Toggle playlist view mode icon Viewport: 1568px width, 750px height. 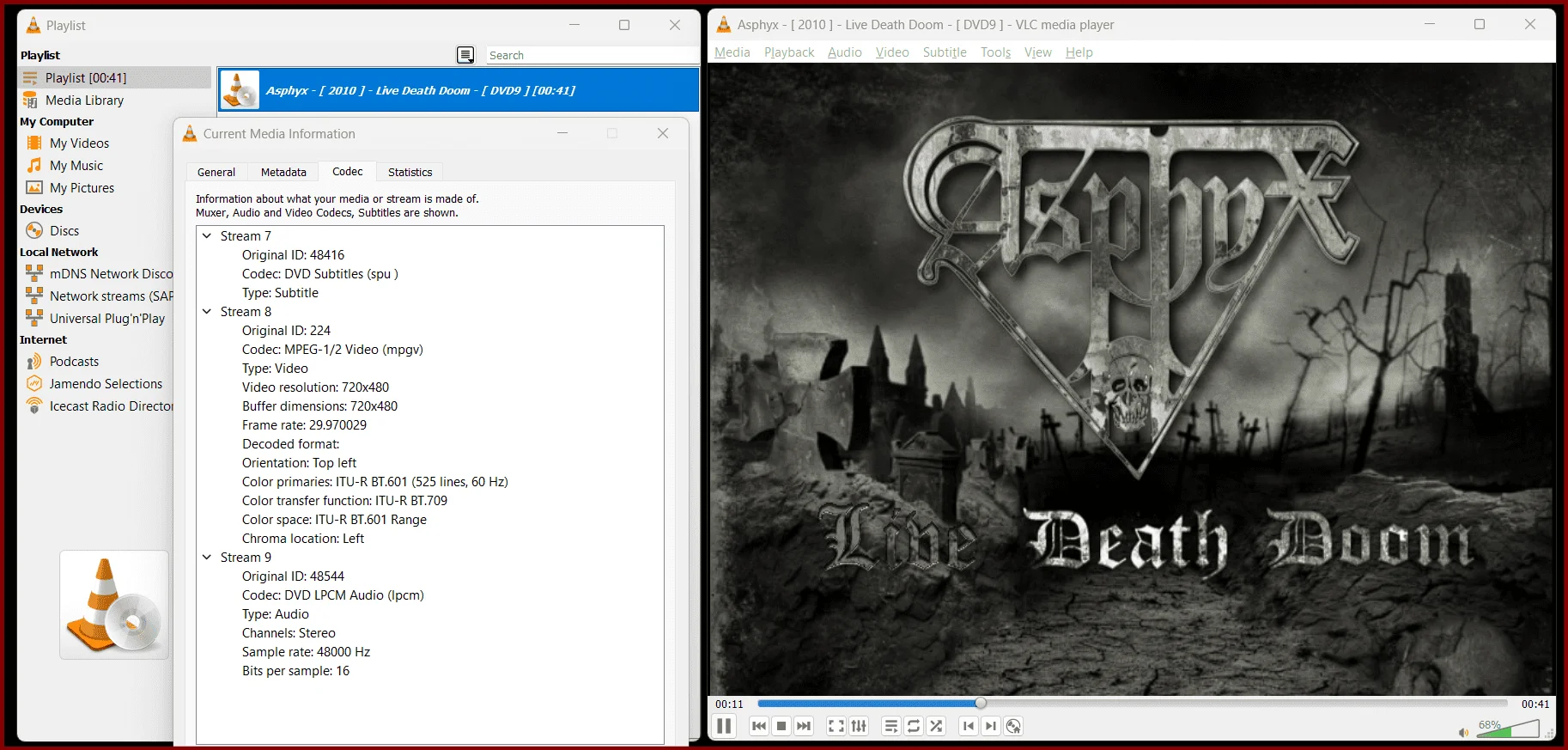coord(465,55)
